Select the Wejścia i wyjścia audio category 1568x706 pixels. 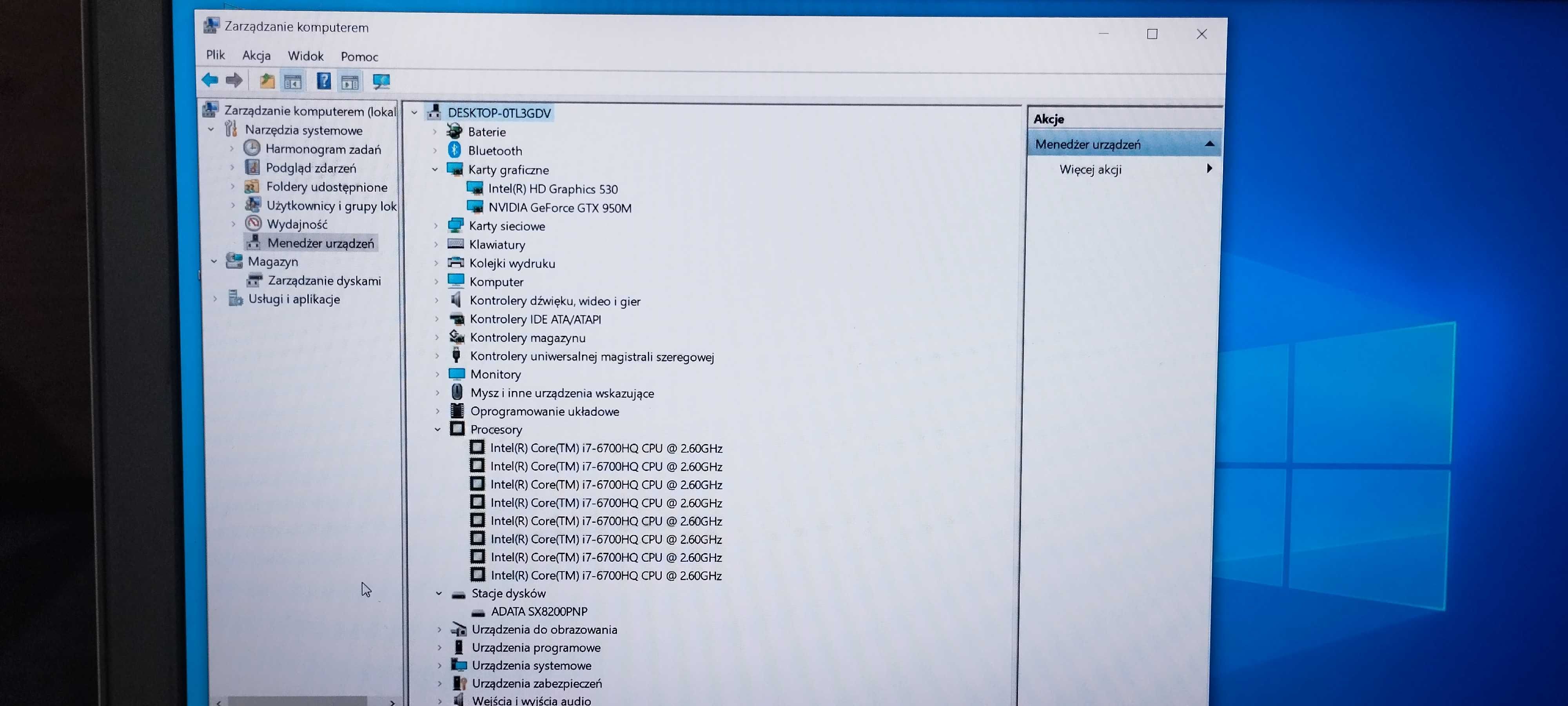click(532, 701)
